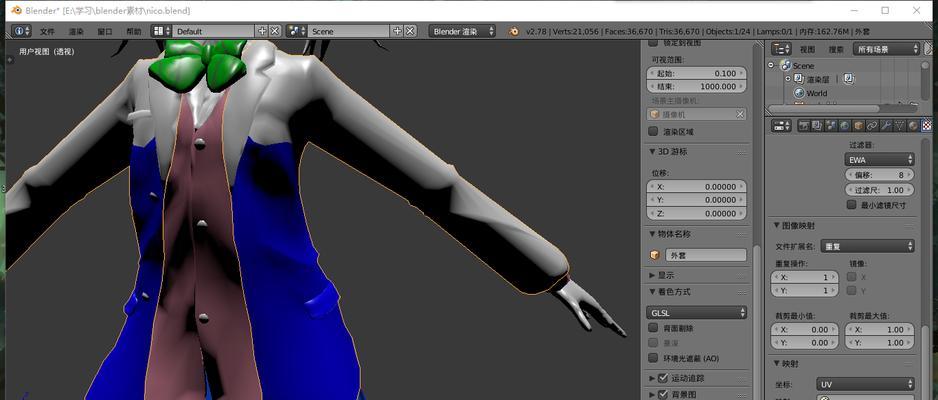938x400 pixels.
Task: Switch to the Mesh Data triangle icon
Action: (899, 126)
